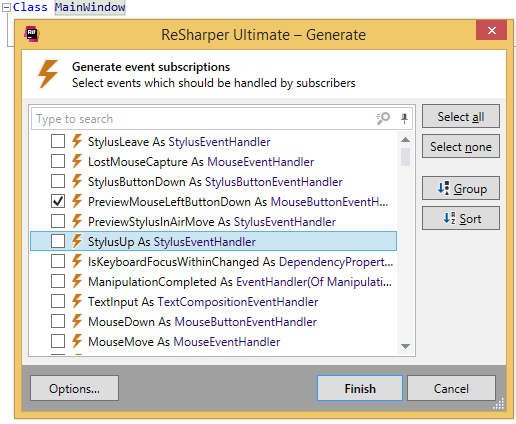
Task: Click the Group button
Action: (x=461, y=188)
